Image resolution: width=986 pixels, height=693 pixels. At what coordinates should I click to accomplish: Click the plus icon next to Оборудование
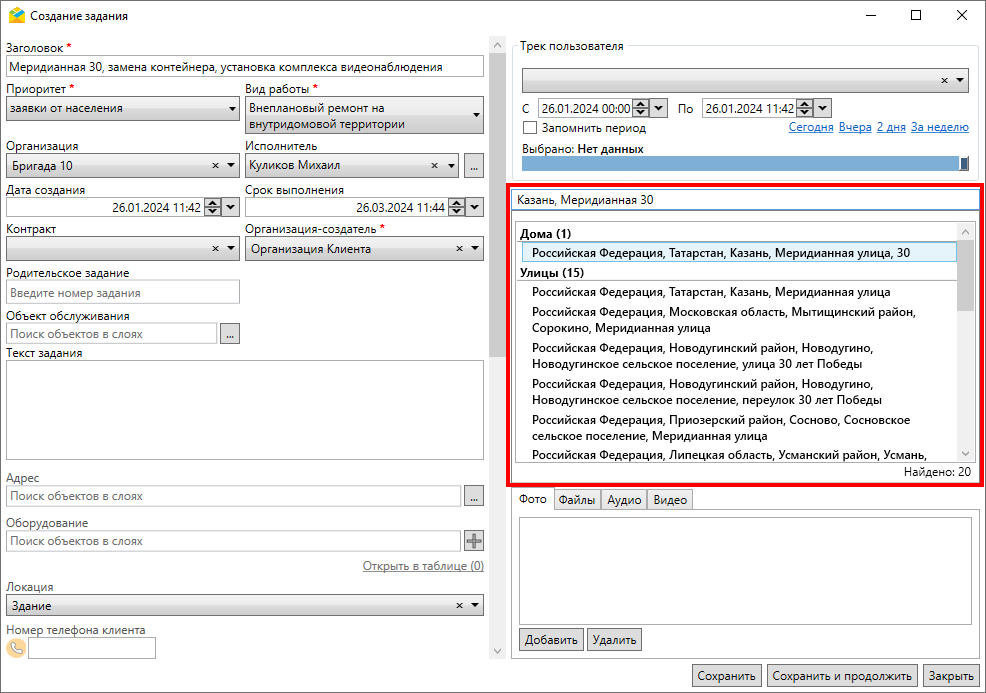pyautogui.click(x=474, y=541)
